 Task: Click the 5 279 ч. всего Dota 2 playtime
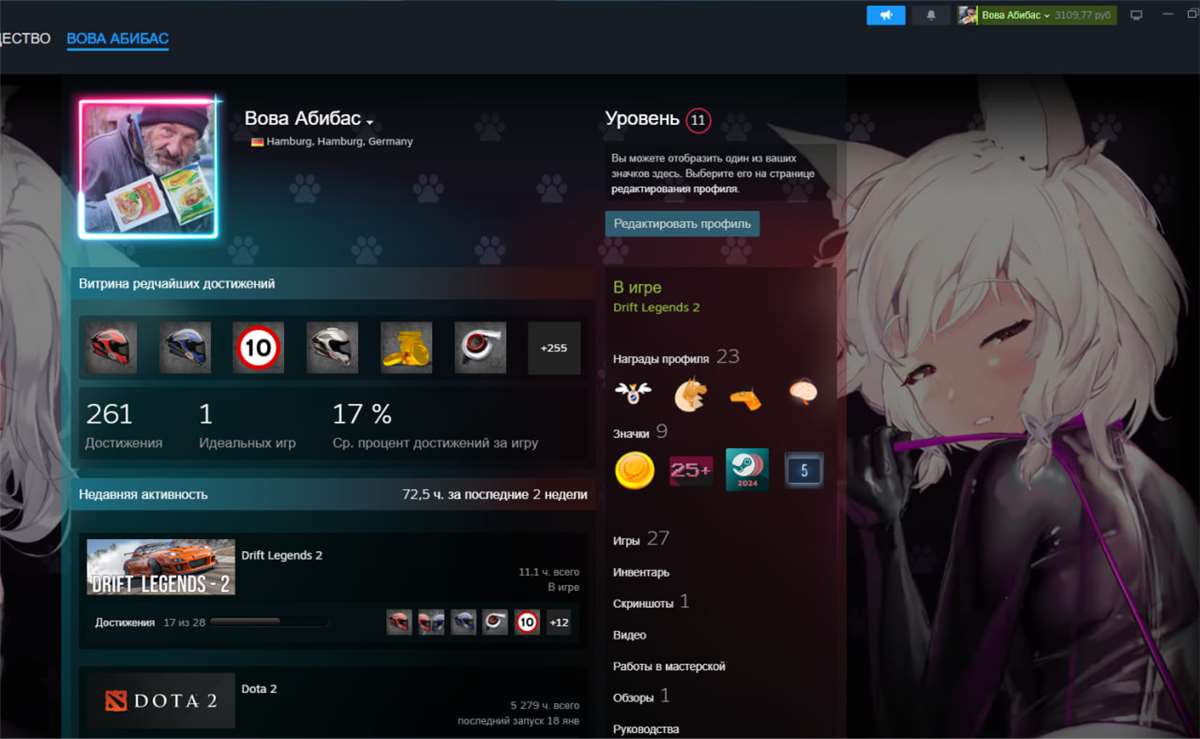point(544,705)
